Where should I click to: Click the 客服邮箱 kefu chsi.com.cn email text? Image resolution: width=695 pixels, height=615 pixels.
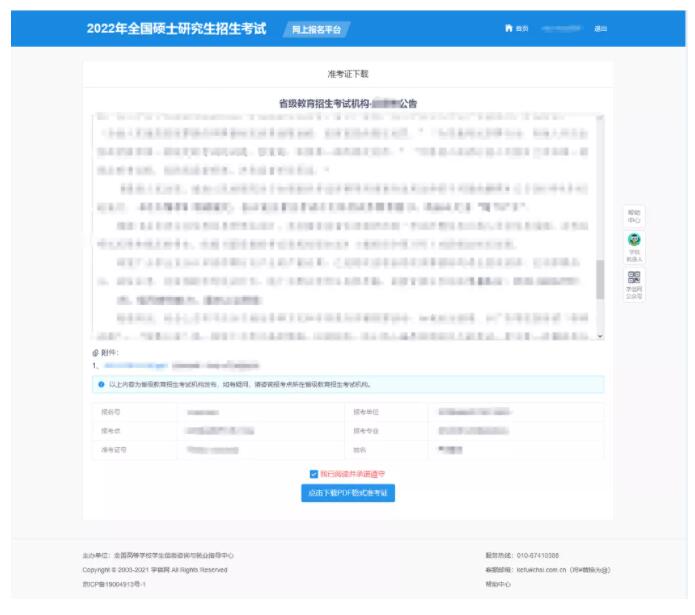click(548, 570)
